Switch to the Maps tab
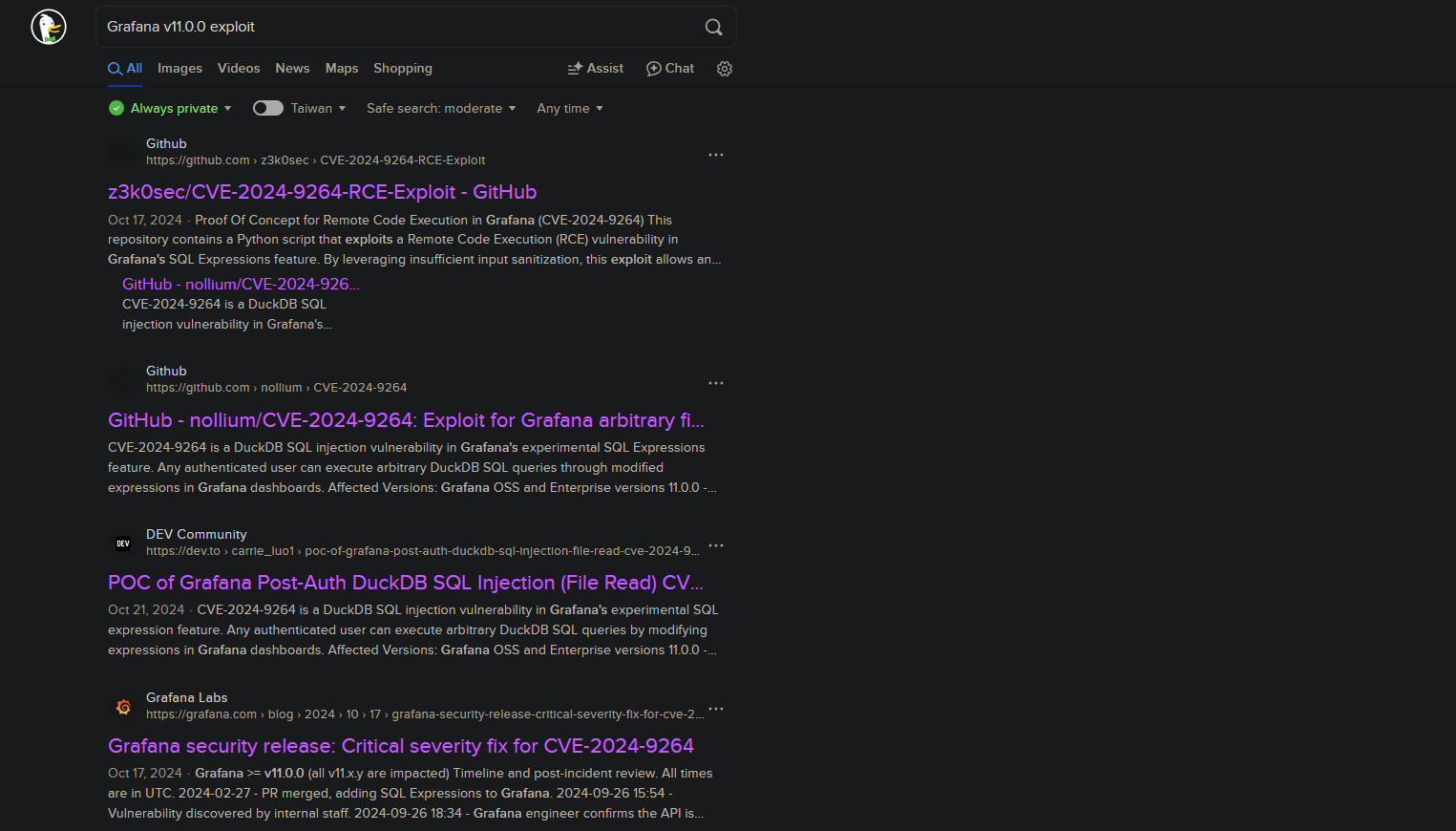Viewport: 1456px width, 831px height. tap(342, 69)
